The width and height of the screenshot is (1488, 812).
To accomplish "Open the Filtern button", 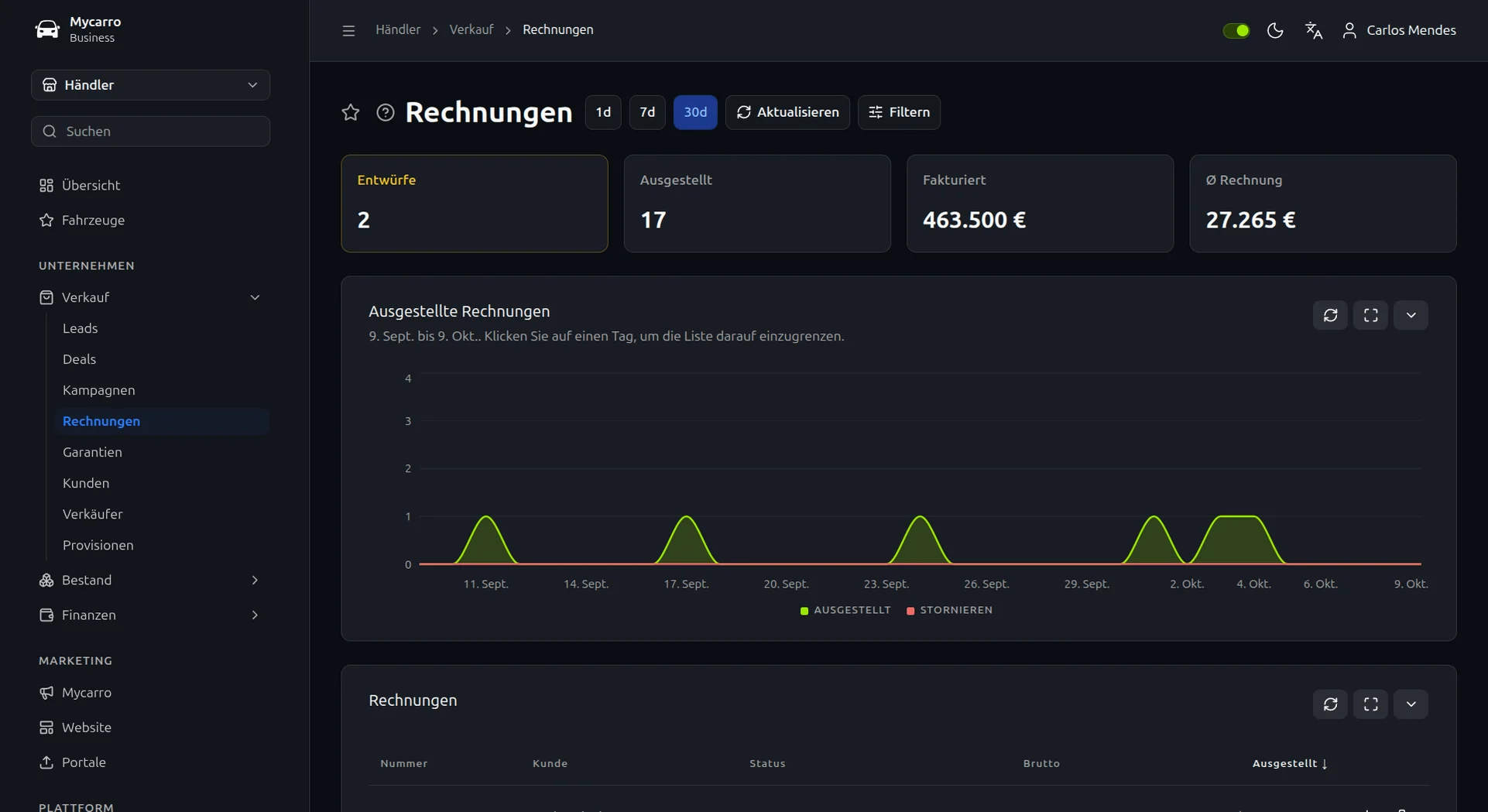I will coord(899,112).
